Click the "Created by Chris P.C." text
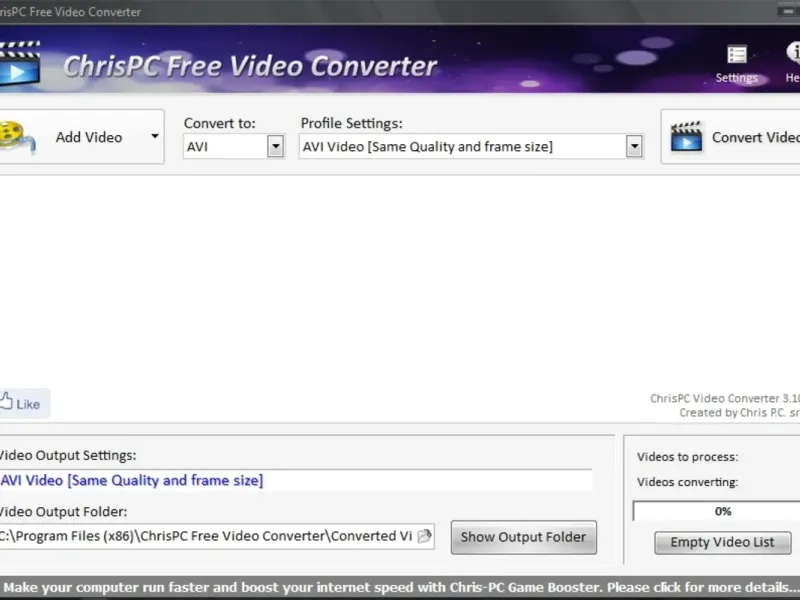Image resolution: width=800 pixels, height=600 pixels. (739, 412)
